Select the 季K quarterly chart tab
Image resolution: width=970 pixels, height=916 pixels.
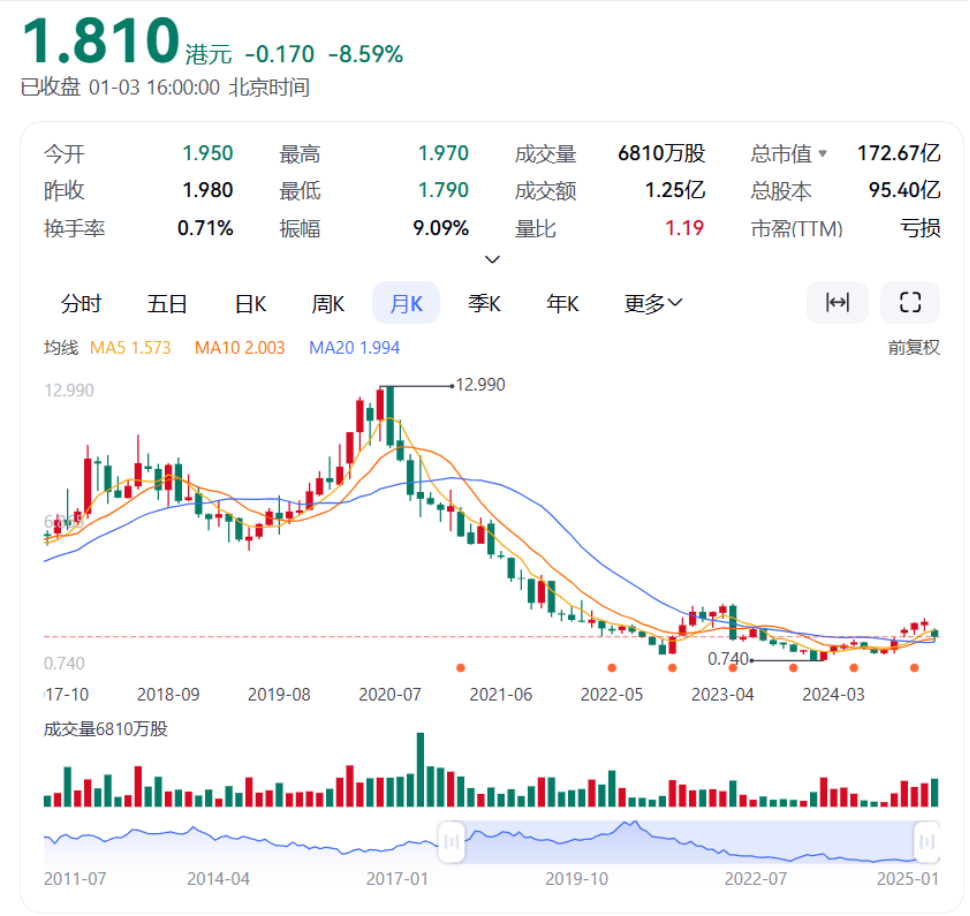point(484,304)
